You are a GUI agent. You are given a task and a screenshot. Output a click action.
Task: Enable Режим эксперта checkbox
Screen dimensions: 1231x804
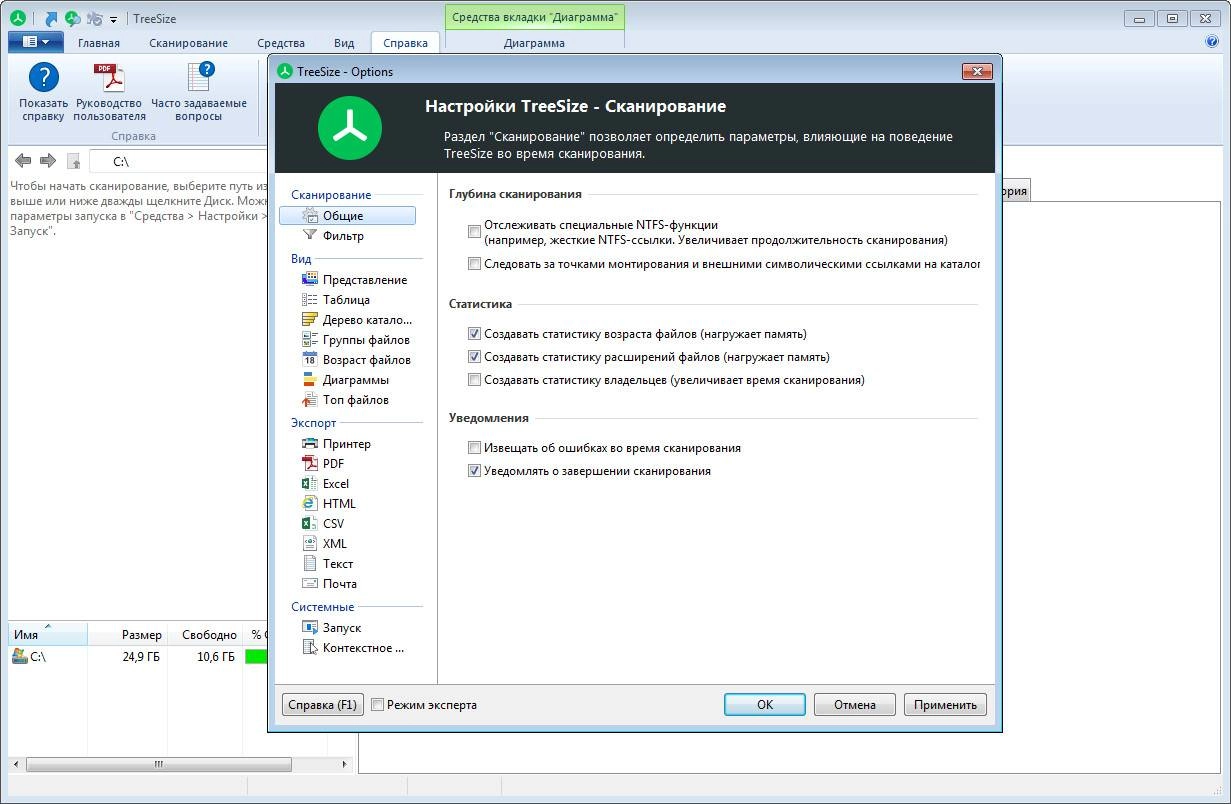pyautogui.click(x=377, y=705)
